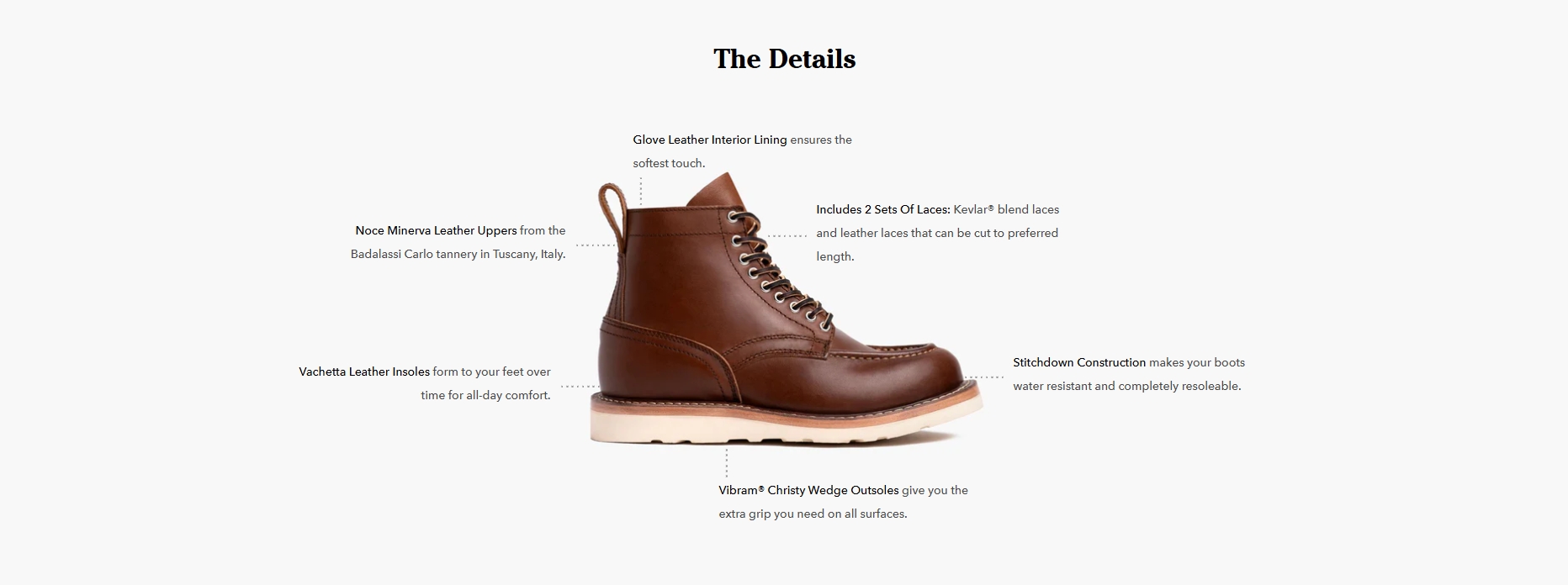Click 'Includes 2 Sets Of Laces' label
Screen dimensions: 1568x585
(x=883, y=209)
